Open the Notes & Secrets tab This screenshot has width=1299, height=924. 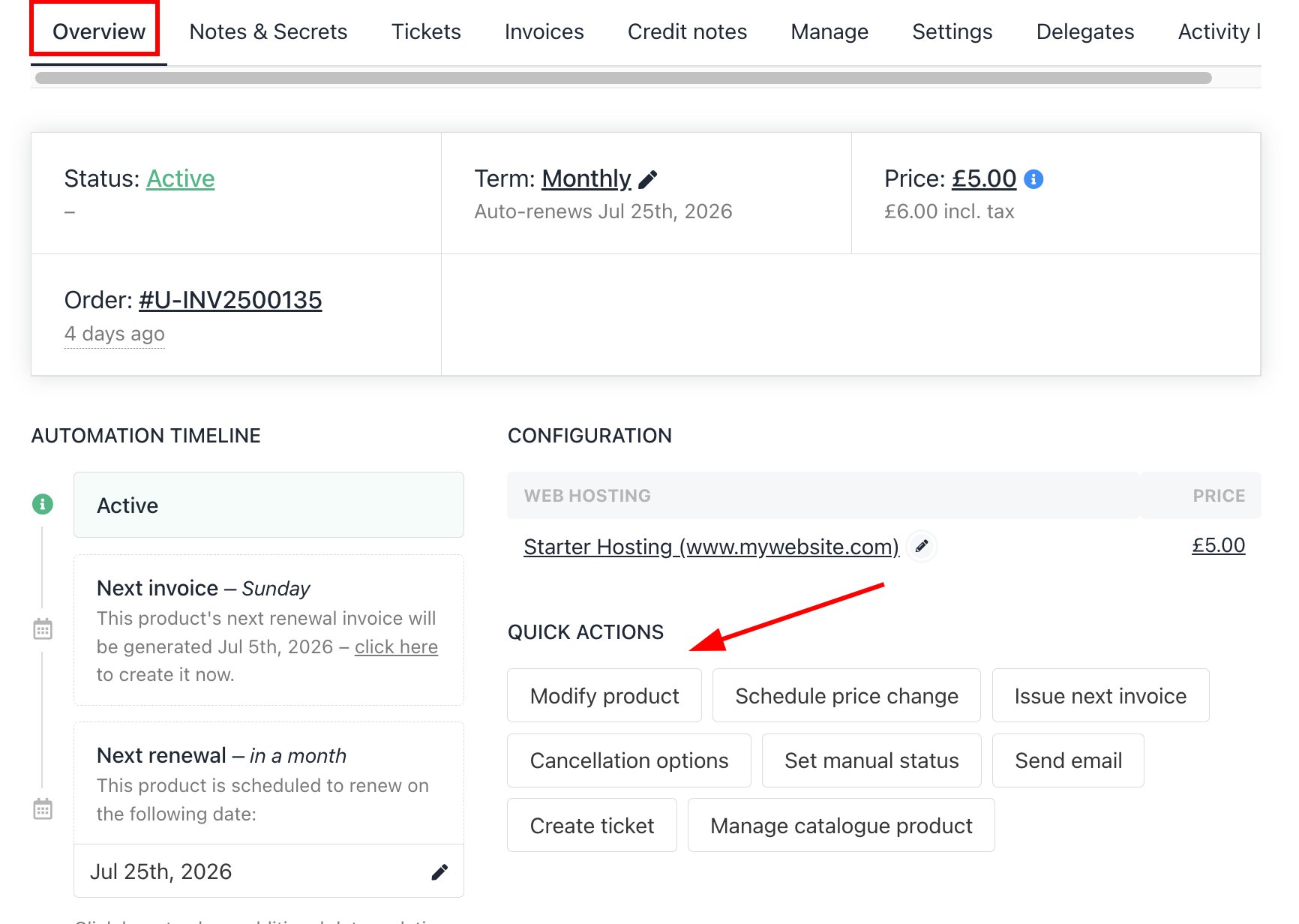pyautogui.click(x=268, y=31)
